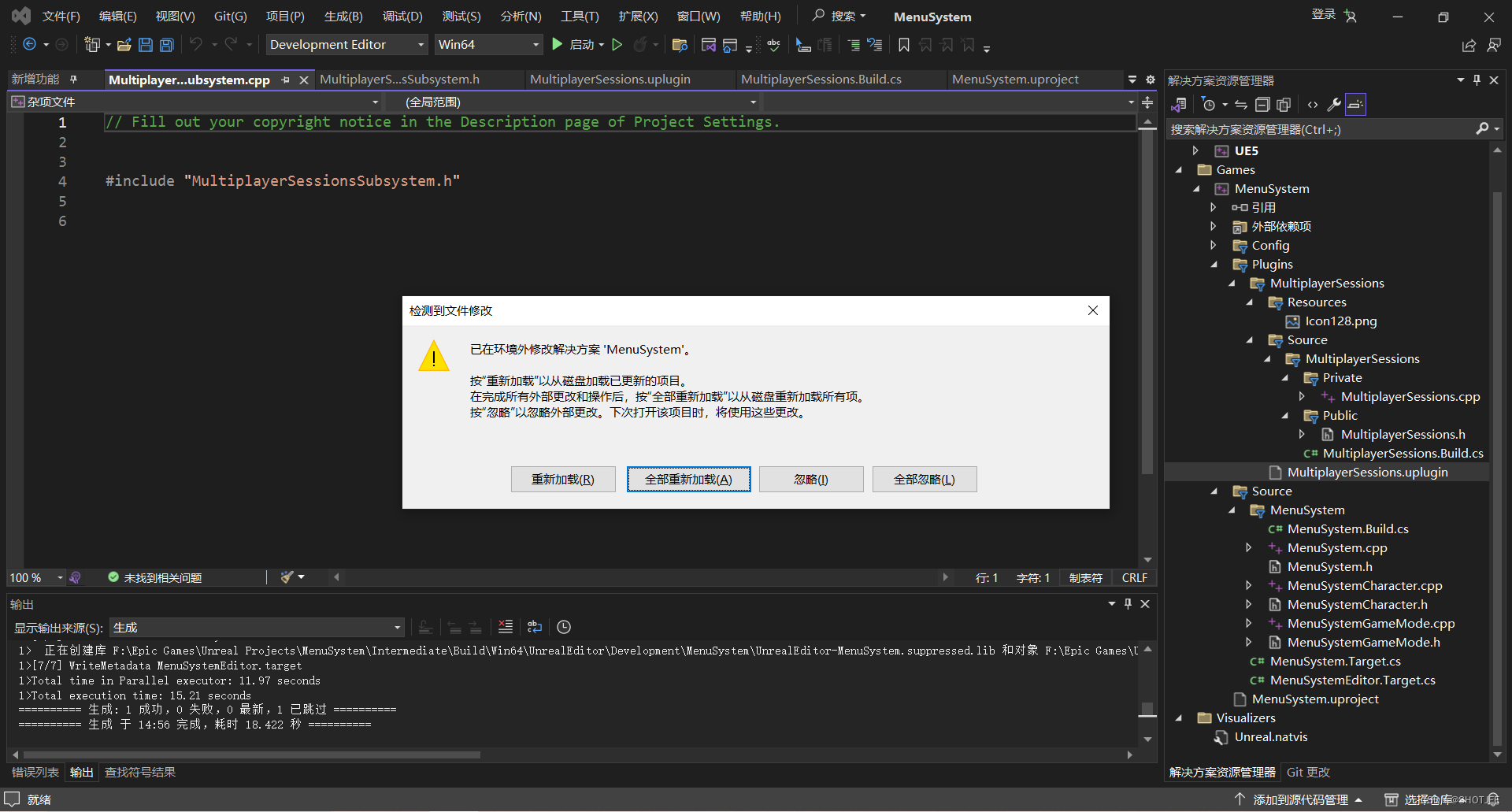Expand the UE5 tree node
The width and height of the screenshot is (1512, 812).
1195,150
